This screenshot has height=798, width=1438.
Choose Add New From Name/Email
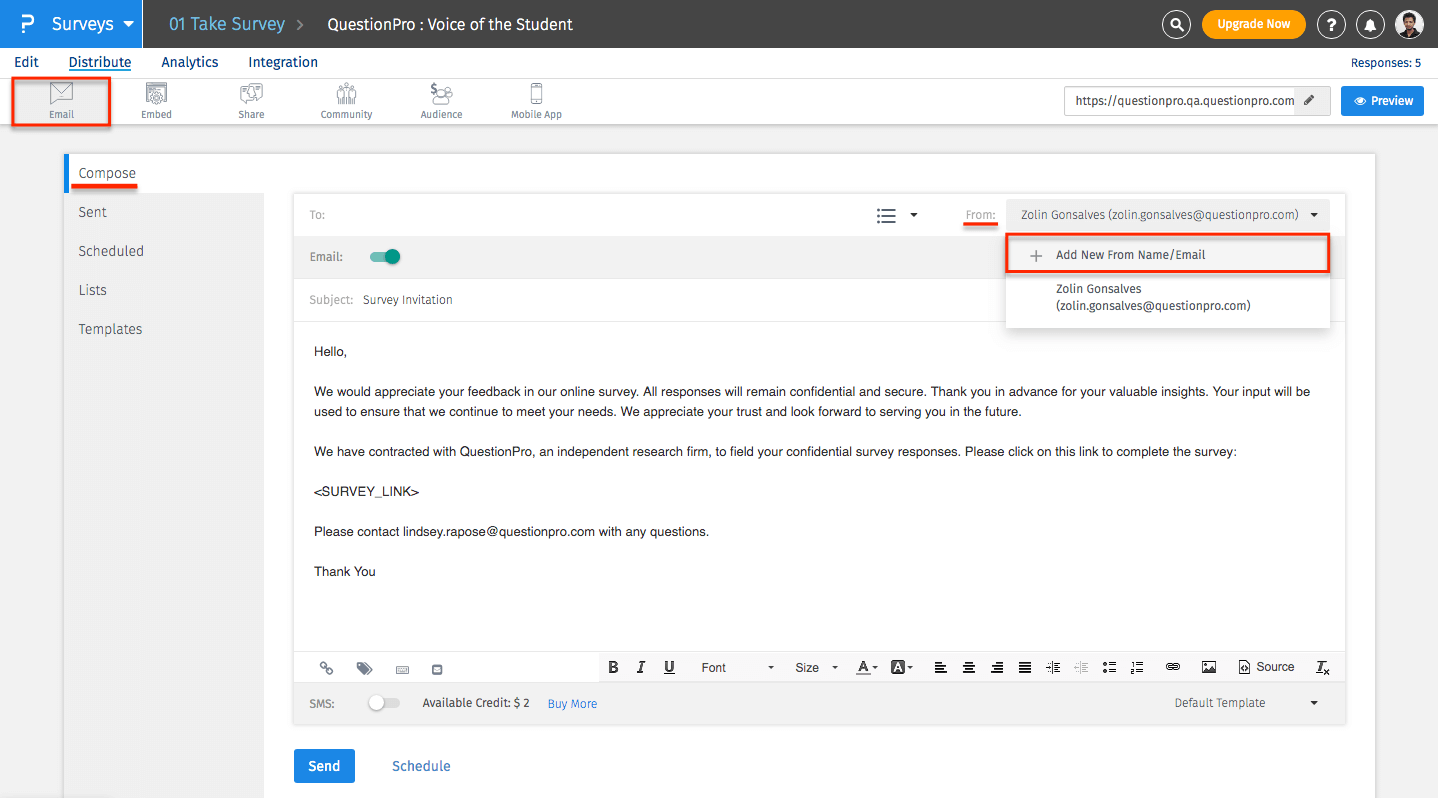(1168, 255)
